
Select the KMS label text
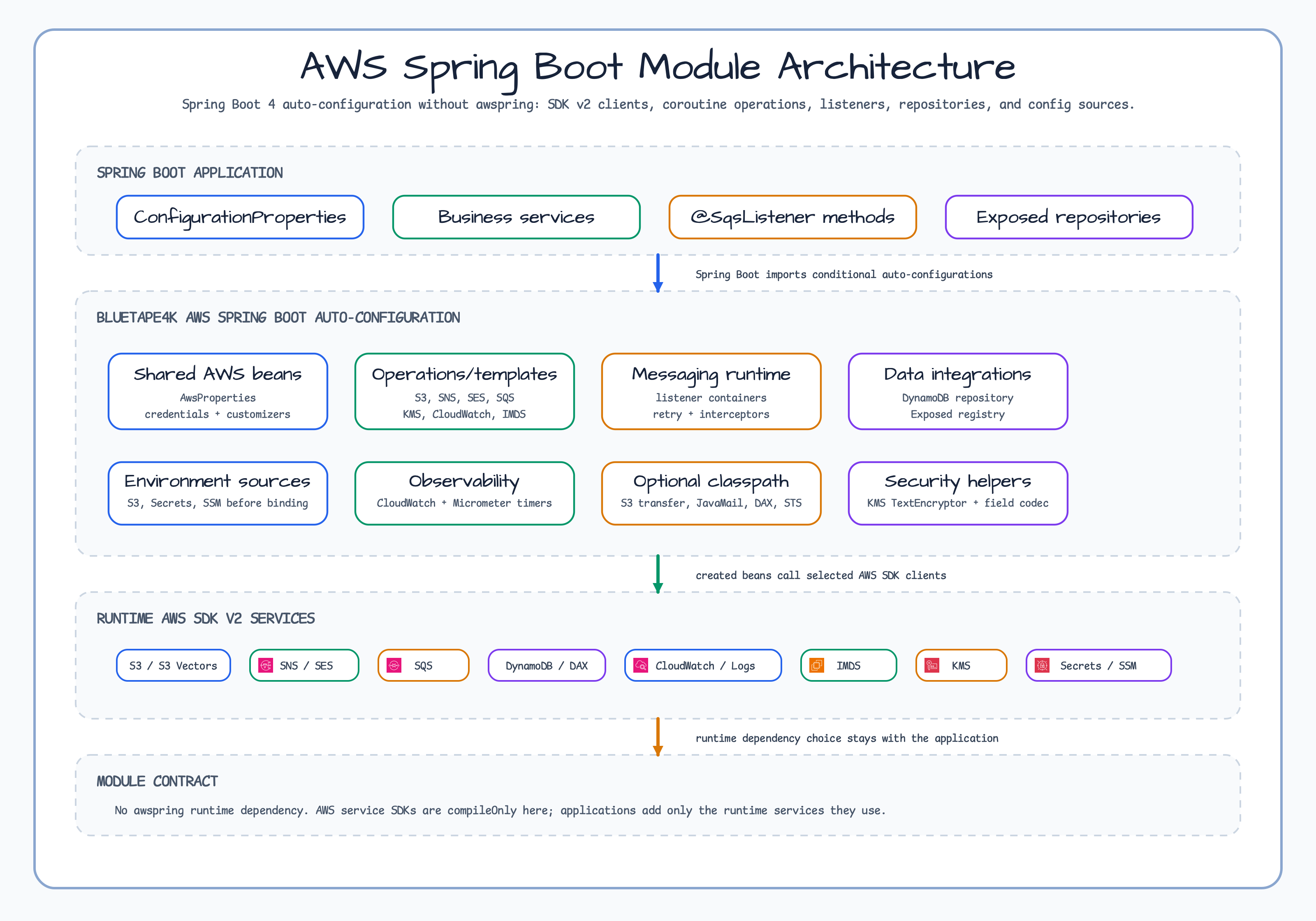coord(961,666)
